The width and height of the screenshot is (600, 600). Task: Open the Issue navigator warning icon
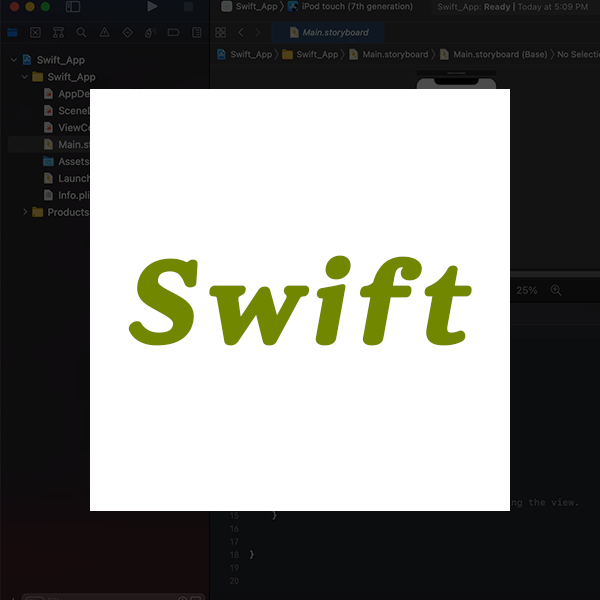pyautogui.click(x=104, y=33)
